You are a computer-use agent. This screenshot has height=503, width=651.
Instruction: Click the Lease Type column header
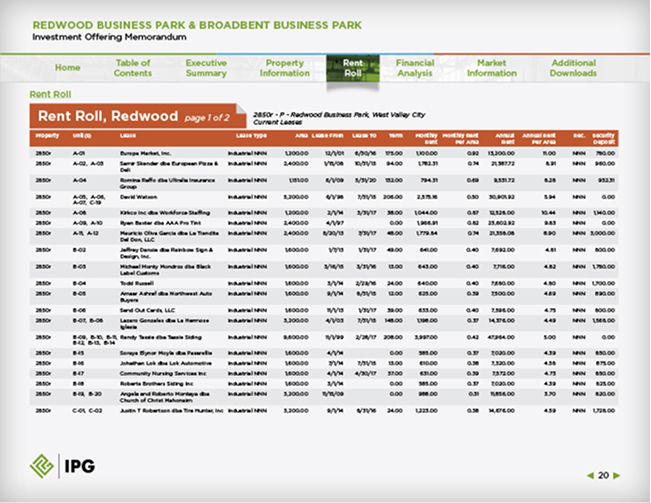(251, 136)
